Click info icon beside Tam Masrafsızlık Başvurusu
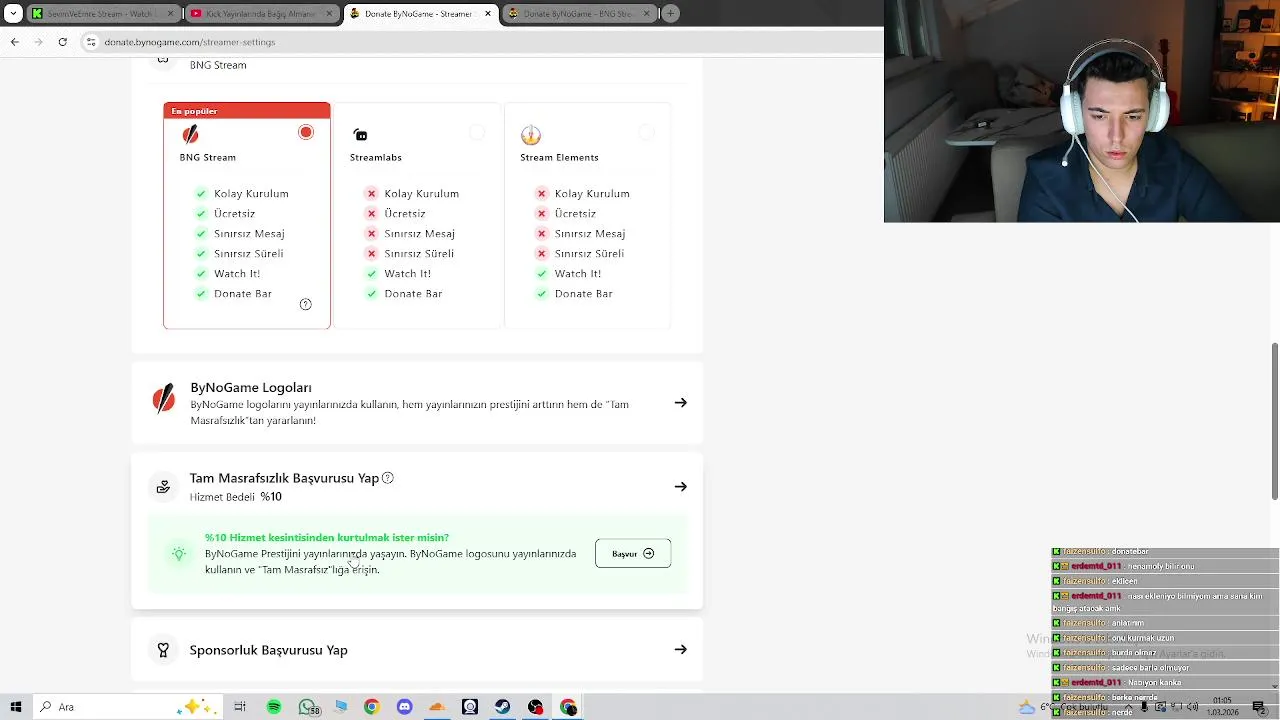The width and height of the screenshot is (1280, 720). (x=388, y=478)
